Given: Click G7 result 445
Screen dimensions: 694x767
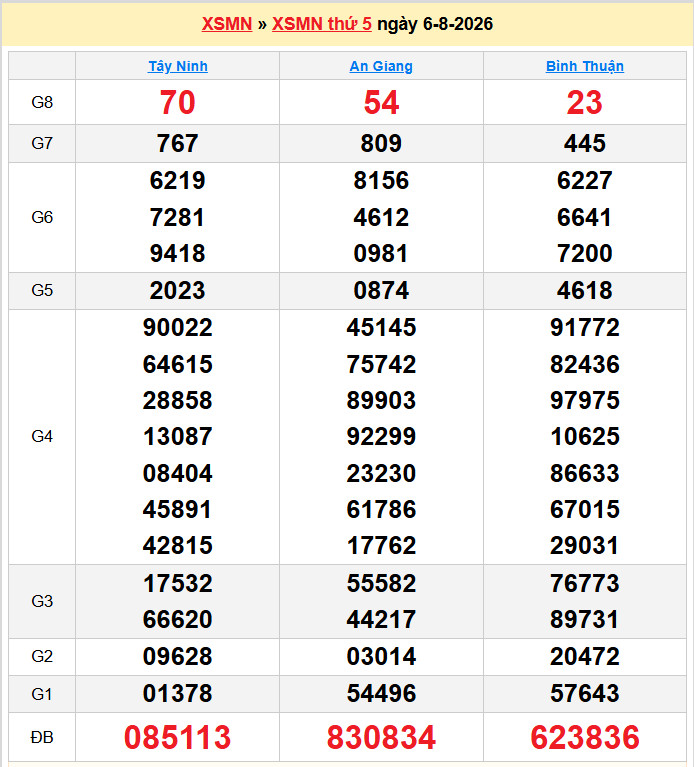Looking at the screenshot, I should (585, 143).
